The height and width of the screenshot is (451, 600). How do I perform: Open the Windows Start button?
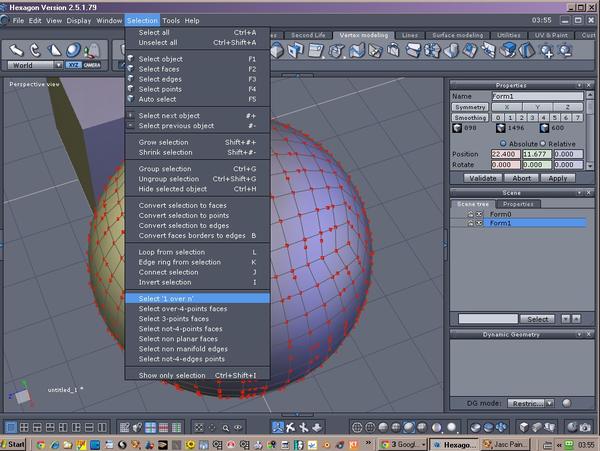(x=13, y=444)
